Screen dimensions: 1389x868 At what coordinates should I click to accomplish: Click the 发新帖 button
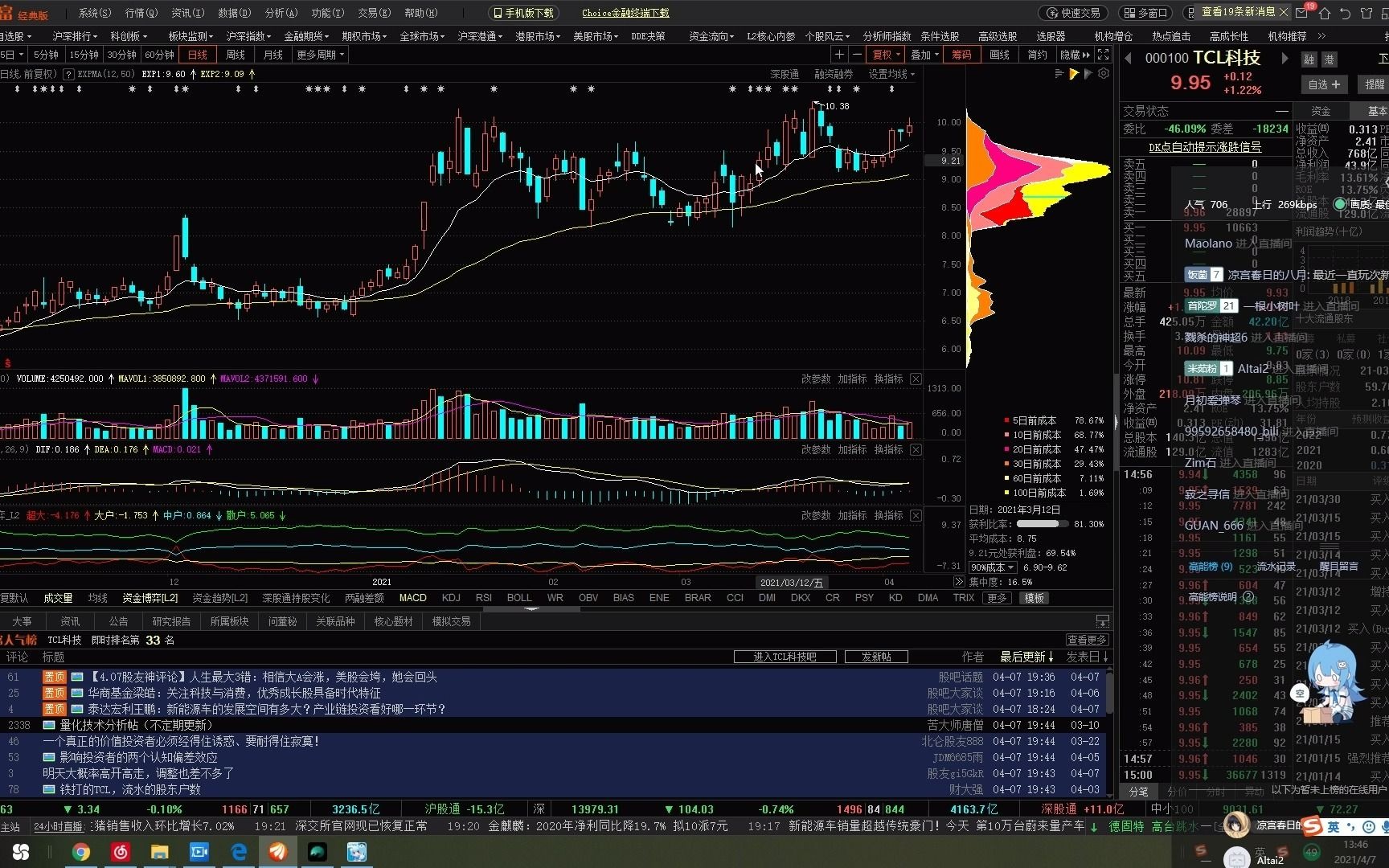coord(876,657)
